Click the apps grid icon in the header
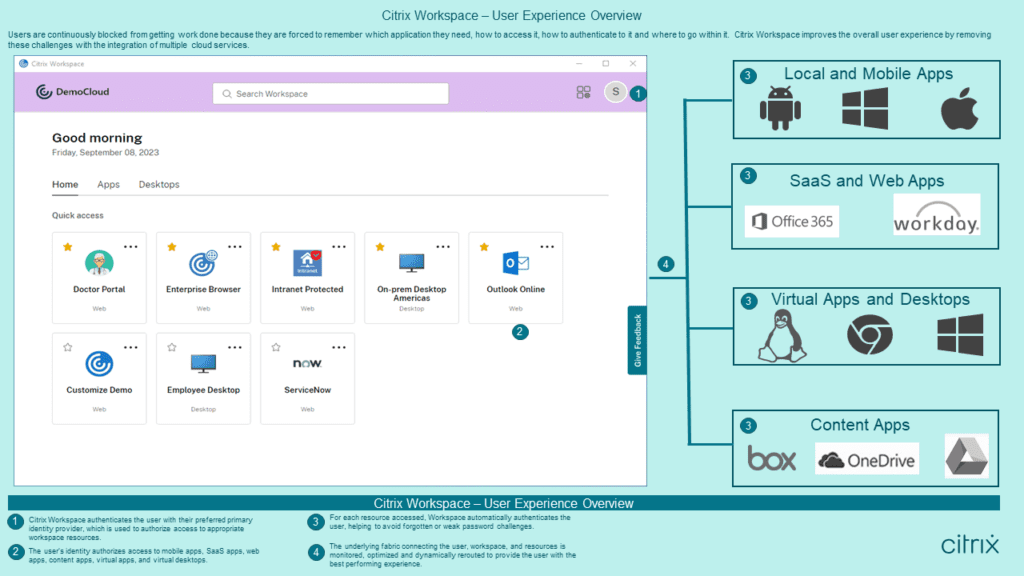This screenshot has width=1024, height=576. pos(582,92)
